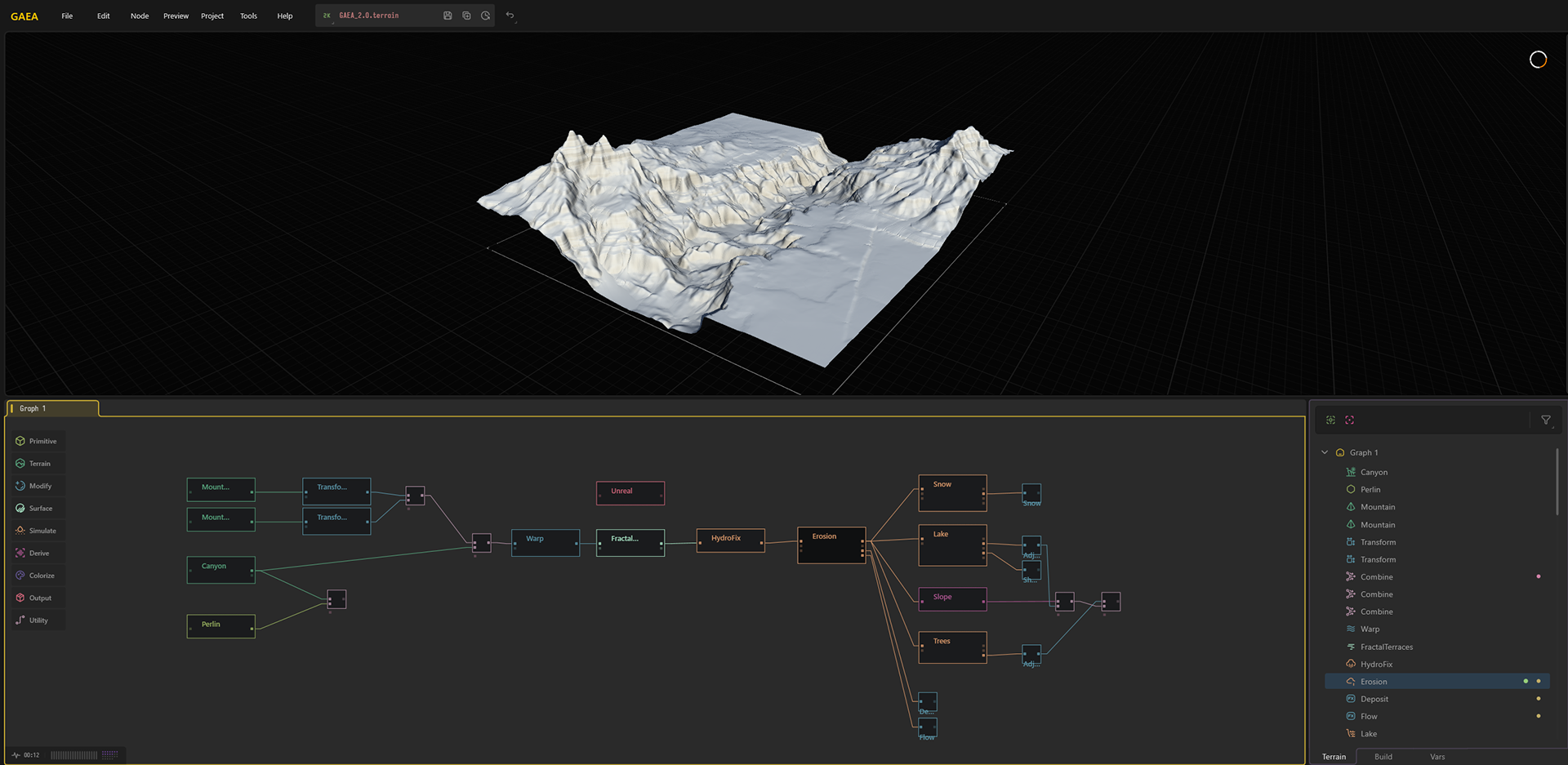Open the Edit menu
This screenshot has height=765, width=1568.
pos(103,16)
